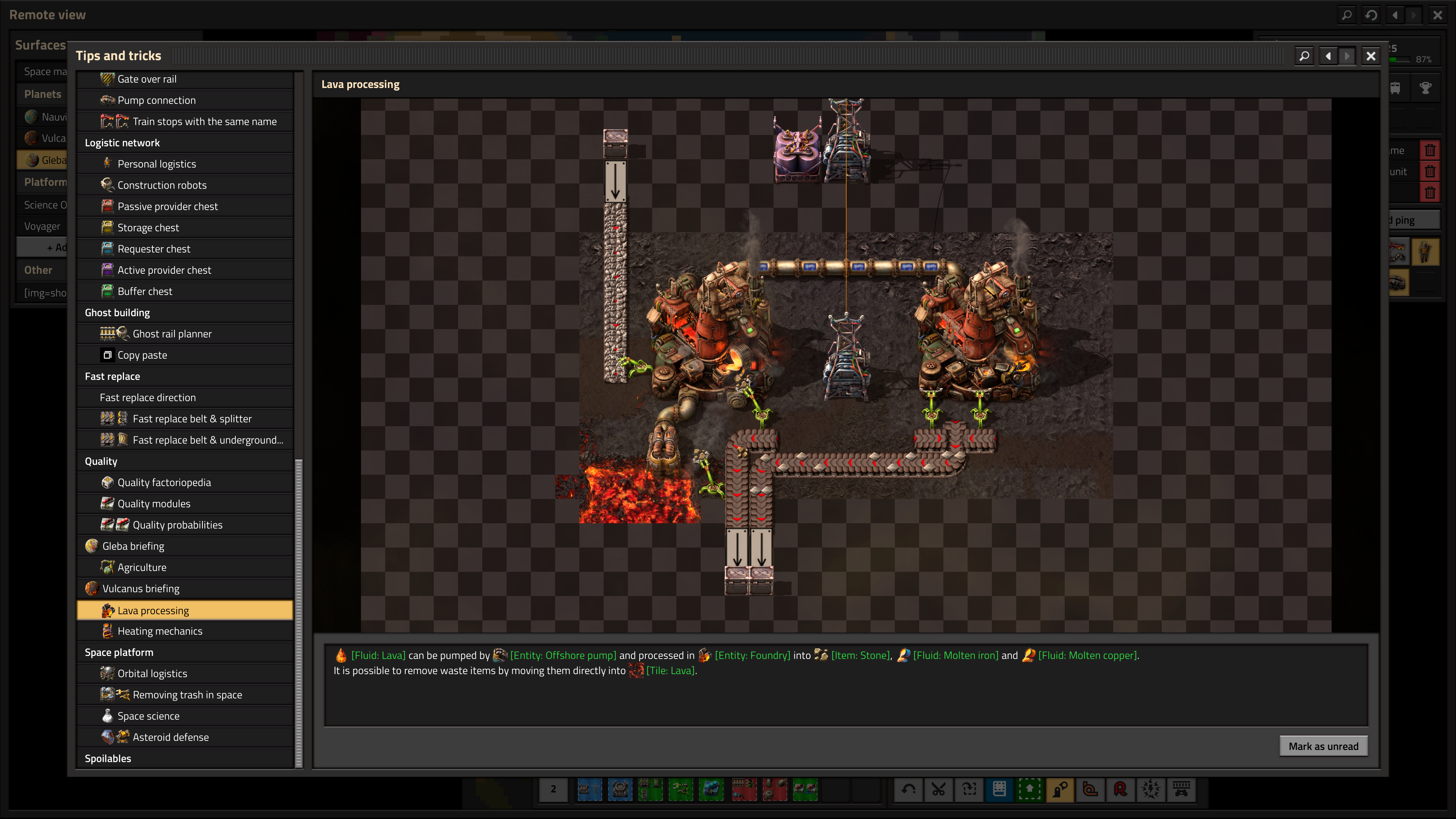This screenshot has width=1456, height=819.
Task: Open the Fast replace direction tip
Action: coord(185,397)
